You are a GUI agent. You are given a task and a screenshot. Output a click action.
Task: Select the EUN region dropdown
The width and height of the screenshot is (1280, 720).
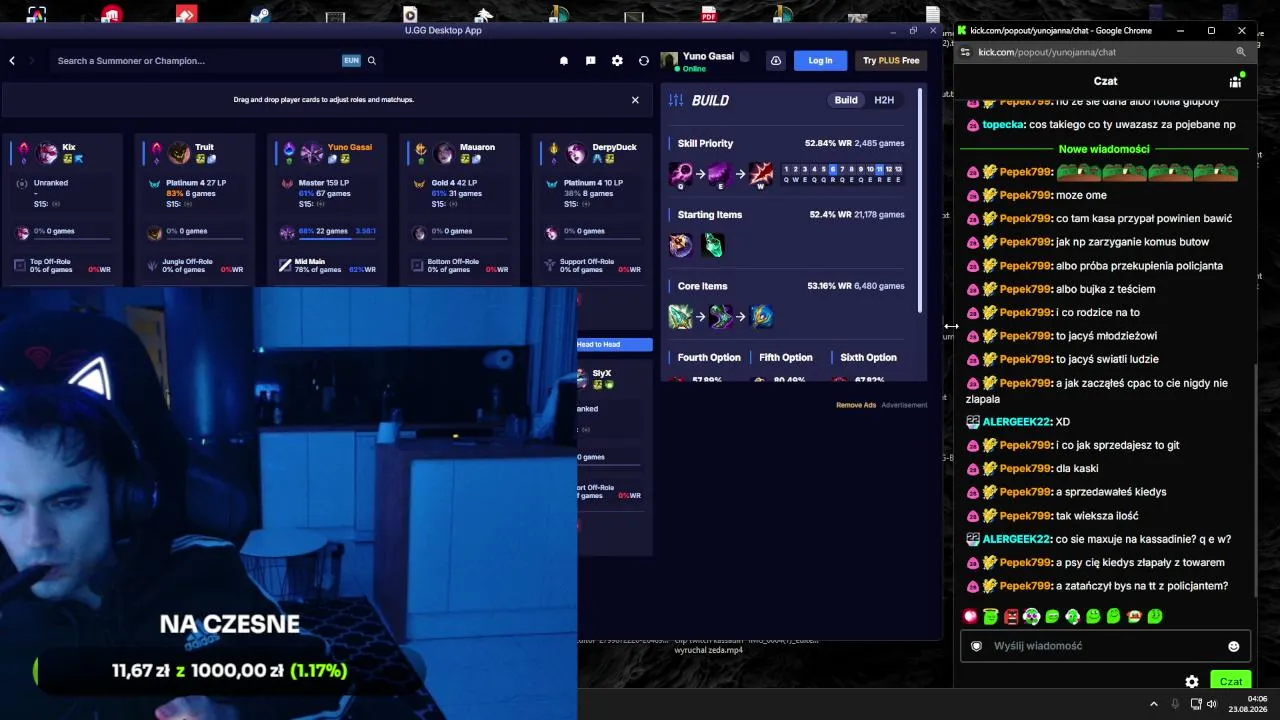[351, 61]
